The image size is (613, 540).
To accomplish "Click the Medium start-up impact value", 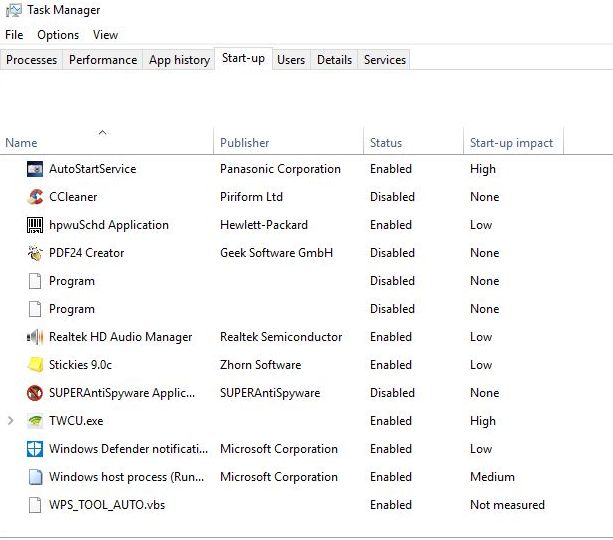I will tap(492, 477).
